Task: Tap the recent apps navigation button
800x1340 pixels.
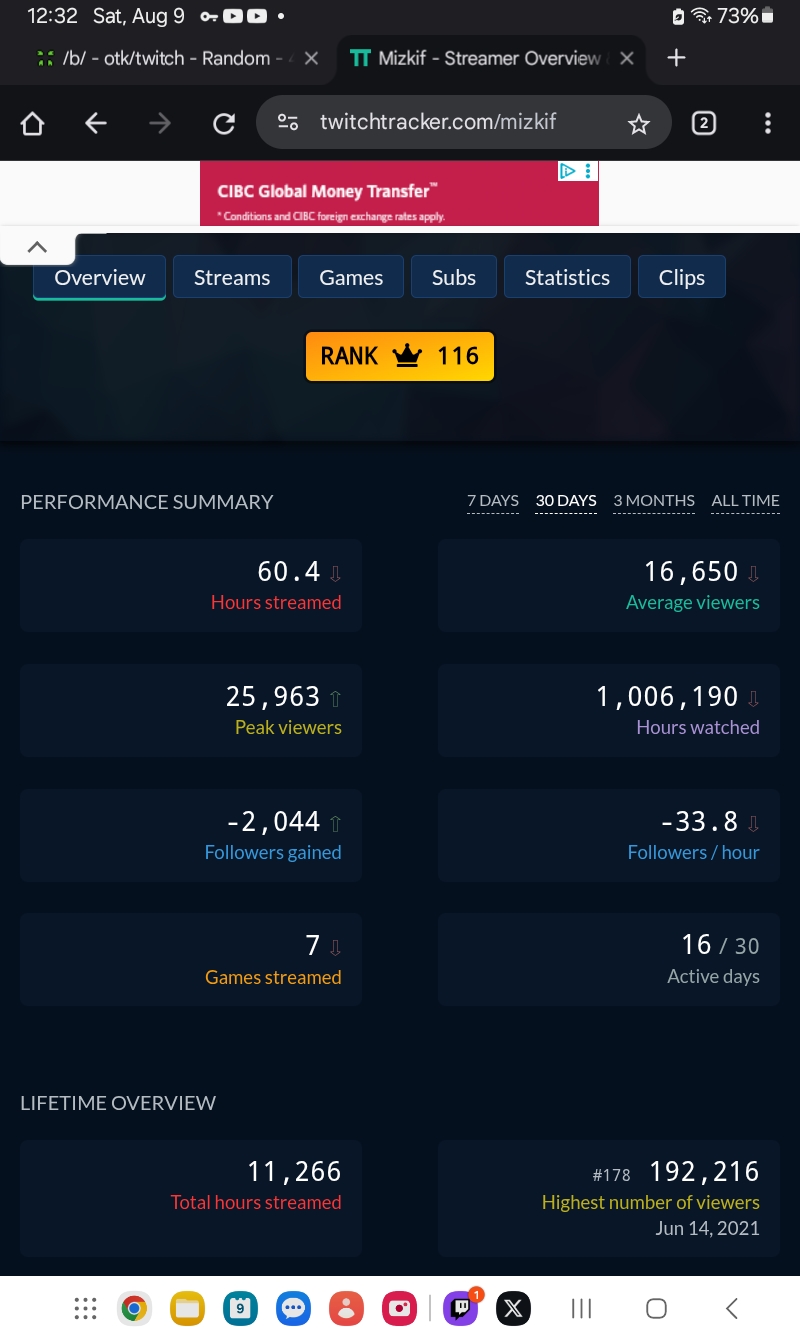Action: [581, 1308]
